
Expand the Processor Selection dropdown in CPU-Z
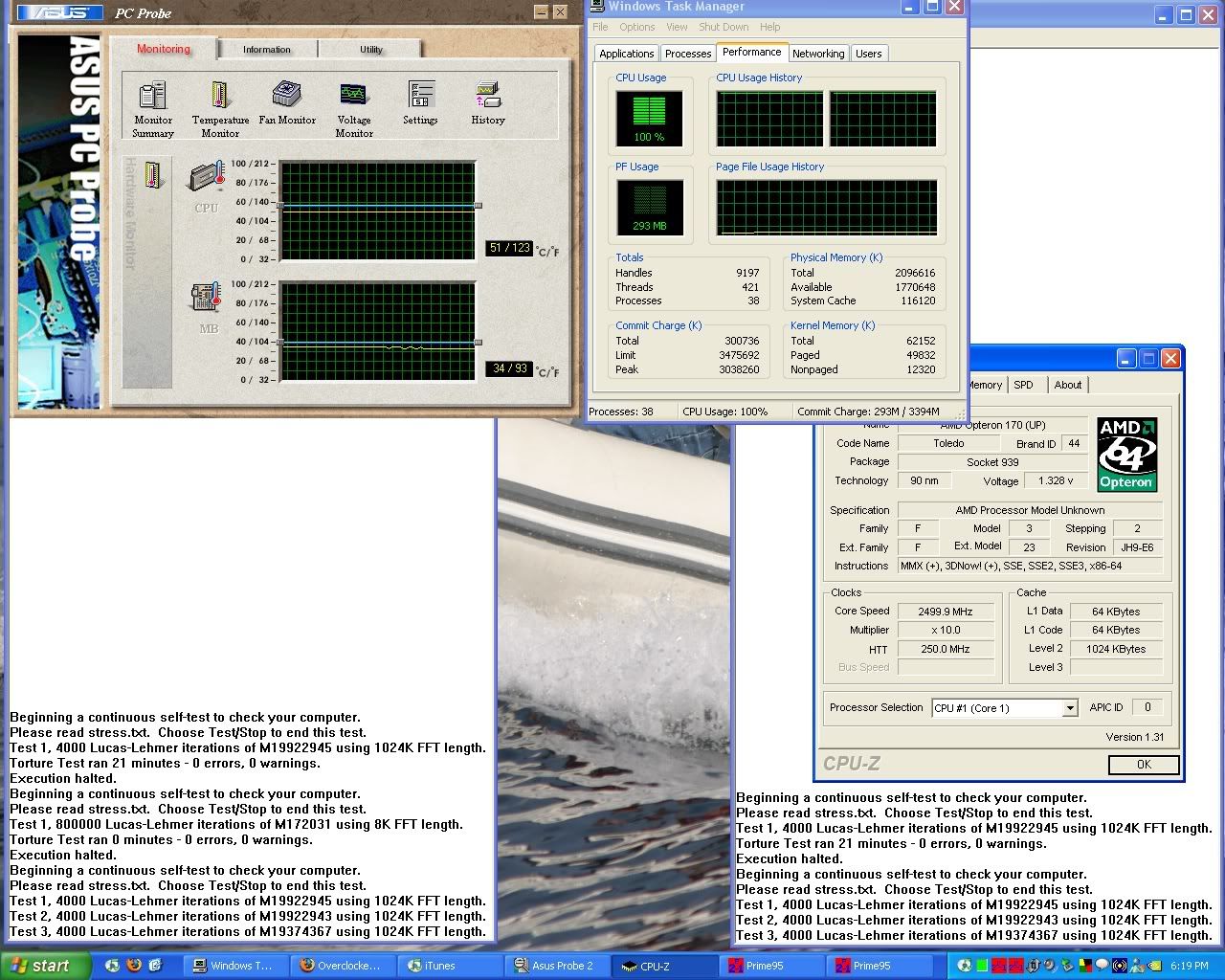[x=1070, y=708]
